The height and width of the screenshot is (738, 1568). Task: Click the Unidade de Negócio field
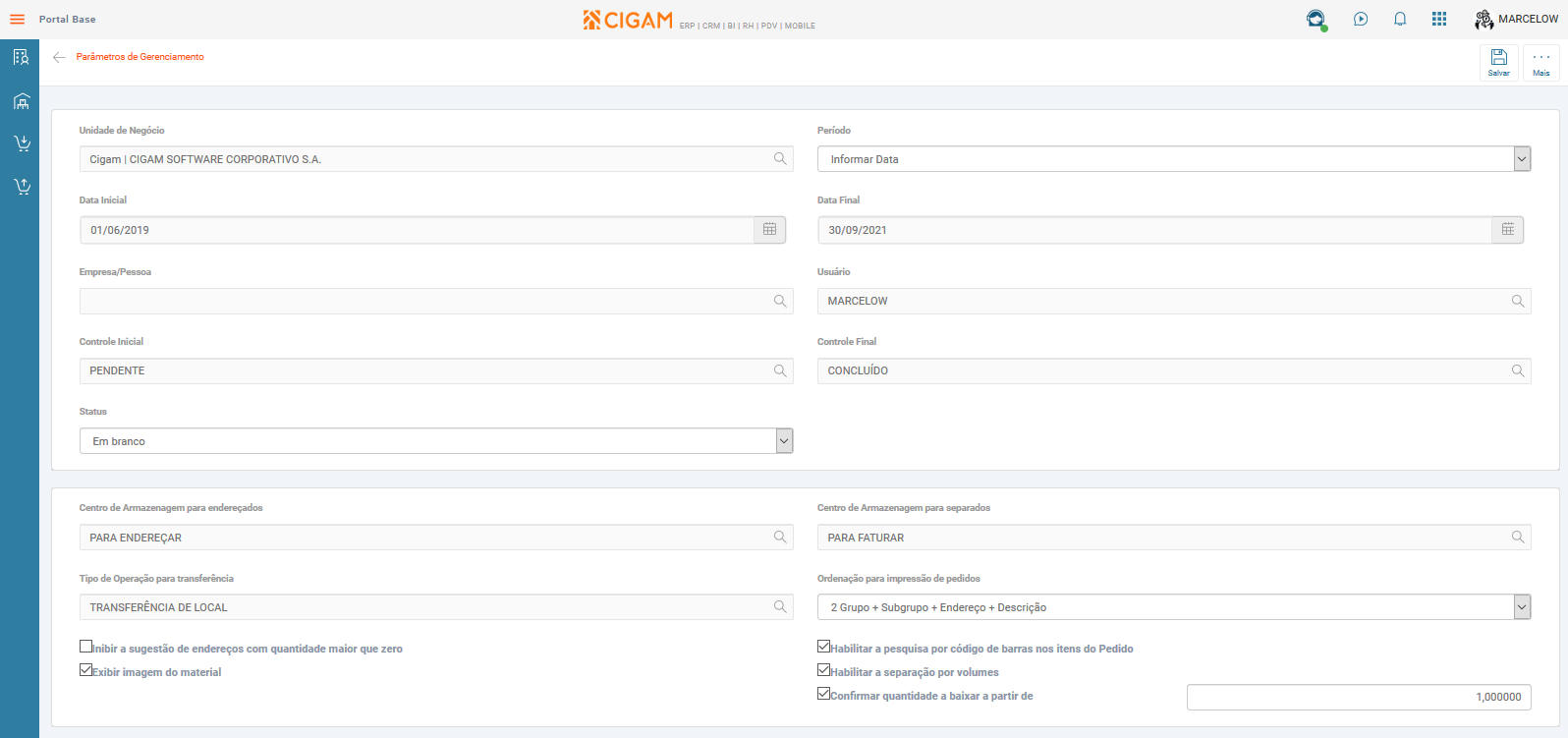pyautogui.click(x=436, y=159)
